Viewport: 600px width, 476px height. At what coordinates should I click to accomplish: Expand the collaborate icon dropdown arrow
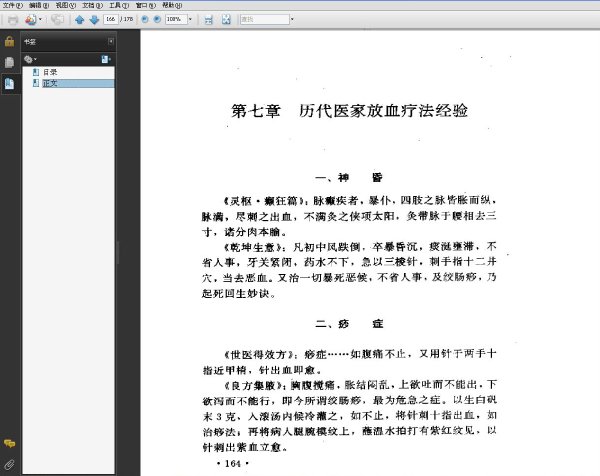(40, 19)
